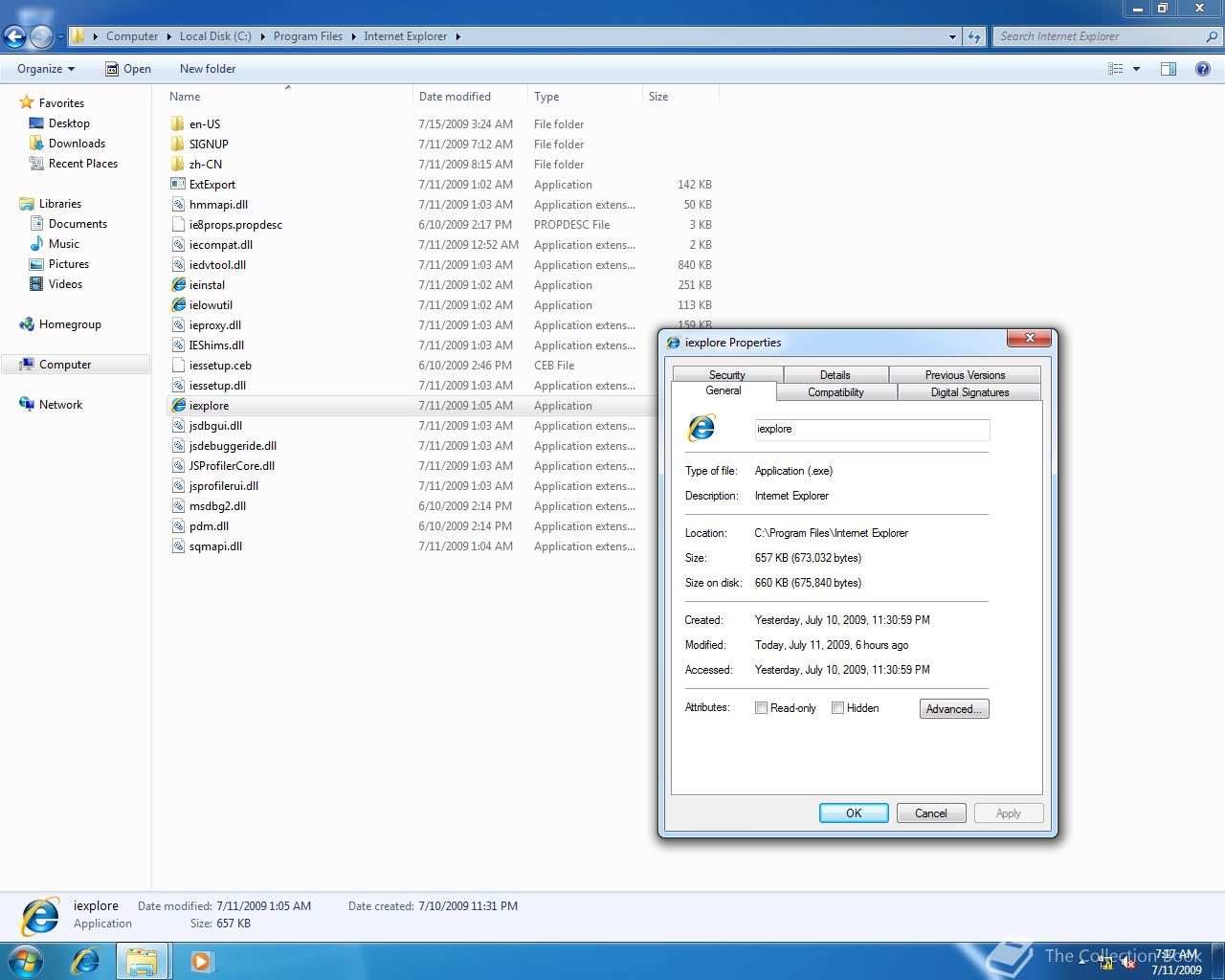Image resolution: width=1225 pixels, height=980 pixels.
Task: Click the Advanced... attributes button
Action: point(954,709)
